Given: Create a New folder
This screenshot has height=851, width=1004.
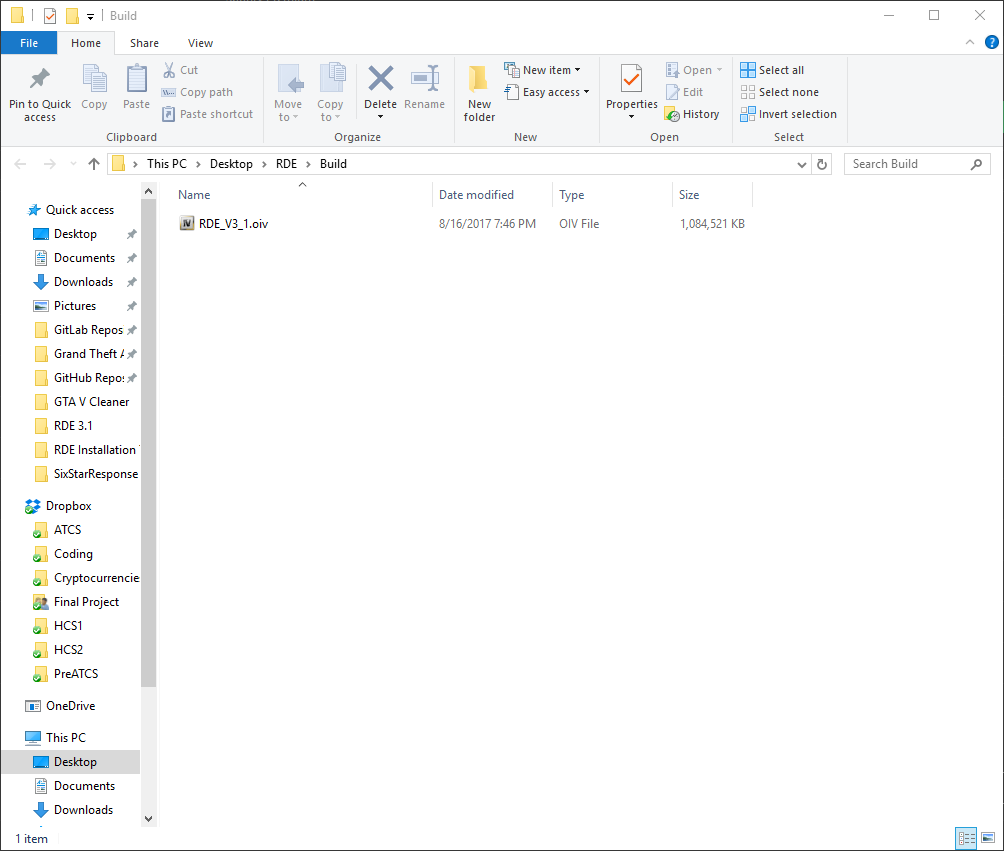Looking at the screenshot, I should (479, 93).
